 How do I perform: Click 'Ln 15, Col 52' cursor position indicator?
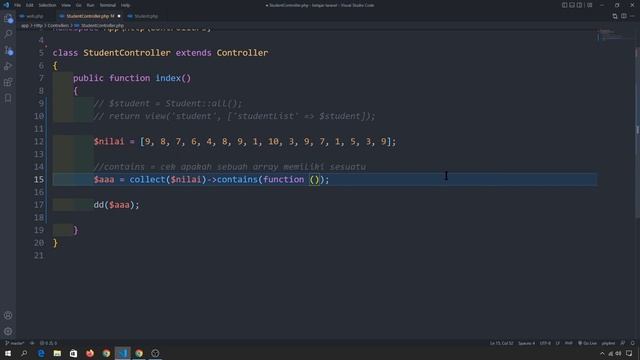[502, 343]
